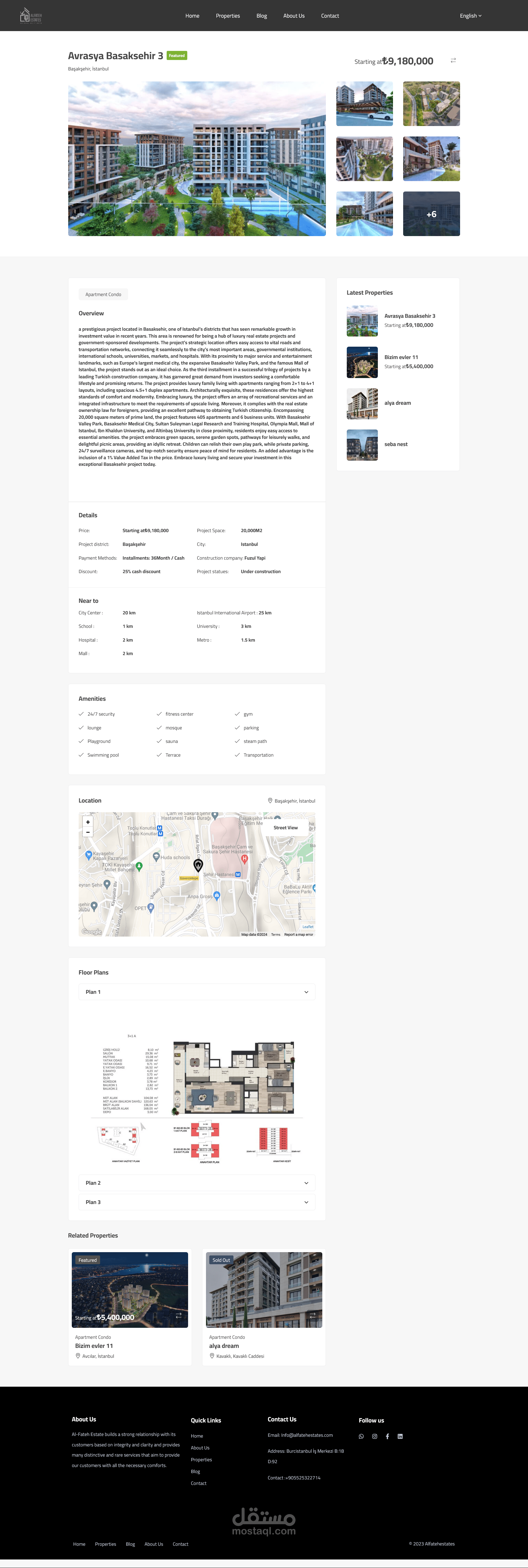Image resolution: width=528 pixels, height=1568 pixels.
Task: Click compare icon on Bizim evler 11 card
Action: pos(179,1315)
